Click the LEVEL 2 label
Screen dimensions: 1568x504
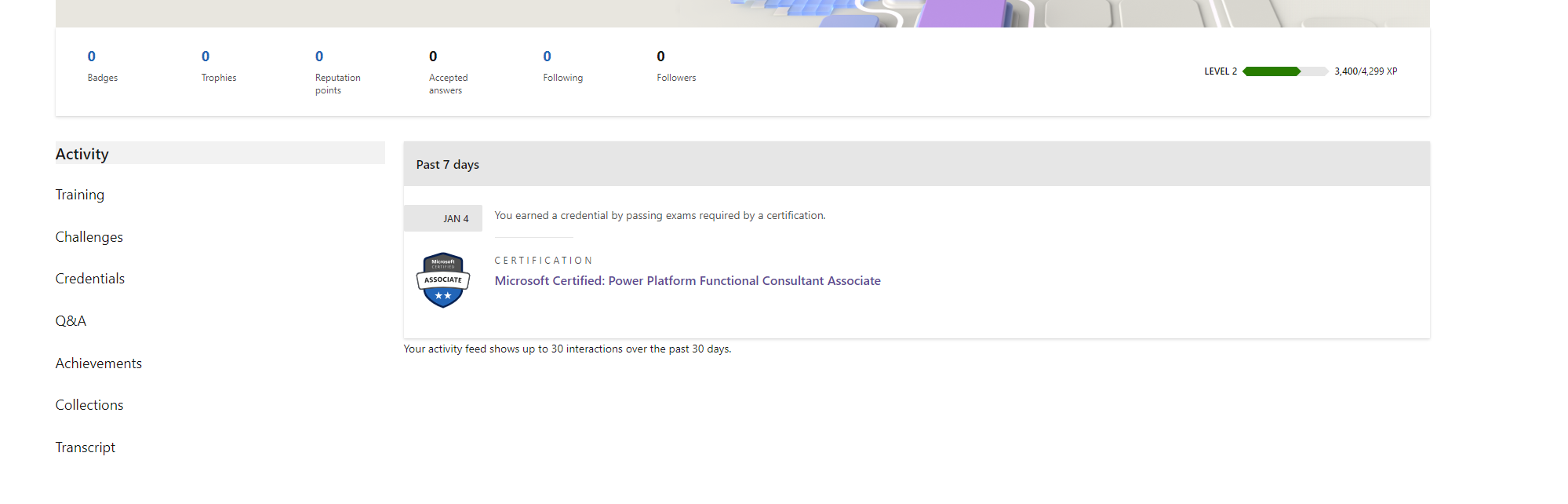1221,71
